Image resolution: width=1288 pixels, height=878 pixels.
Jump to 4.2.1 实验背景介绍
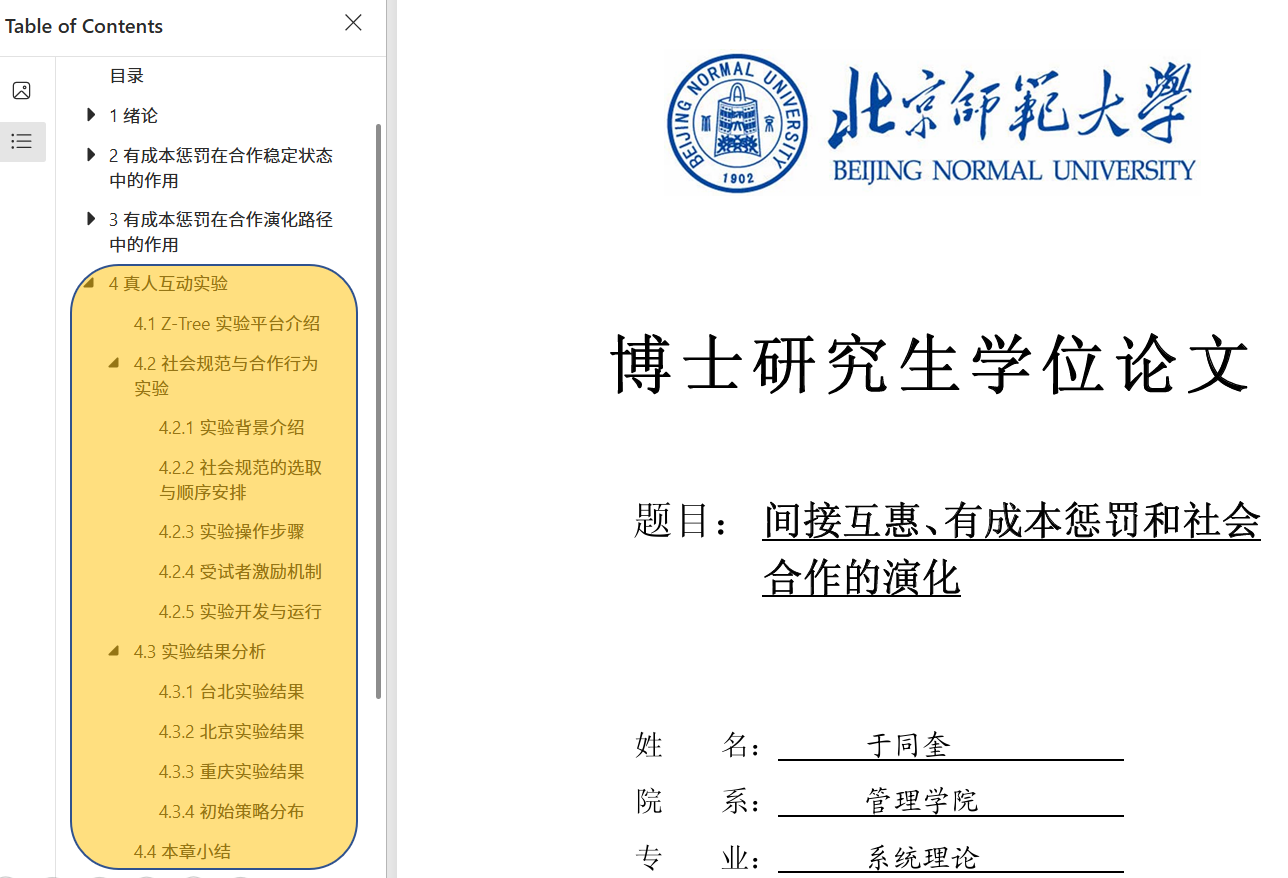point(231,428)
